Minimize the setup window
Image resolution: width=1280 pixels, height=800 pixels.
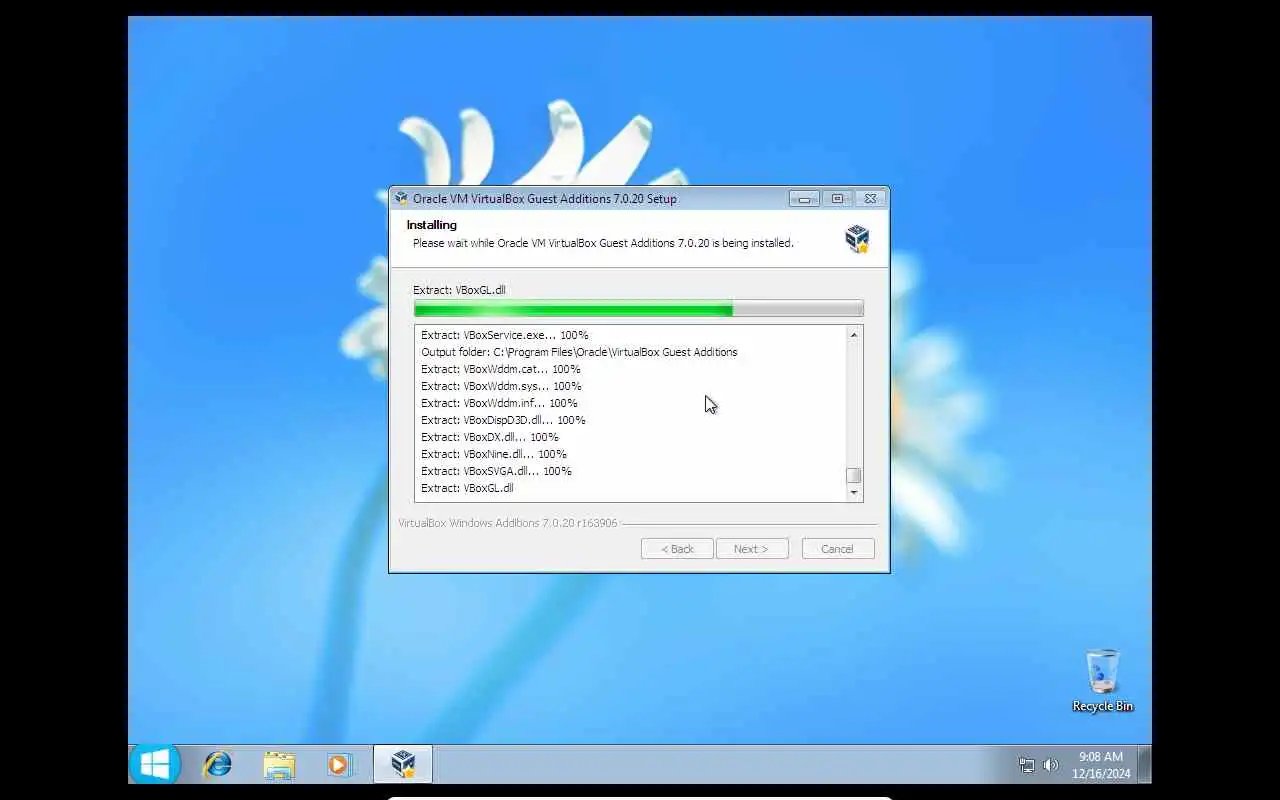pos(804,198)
